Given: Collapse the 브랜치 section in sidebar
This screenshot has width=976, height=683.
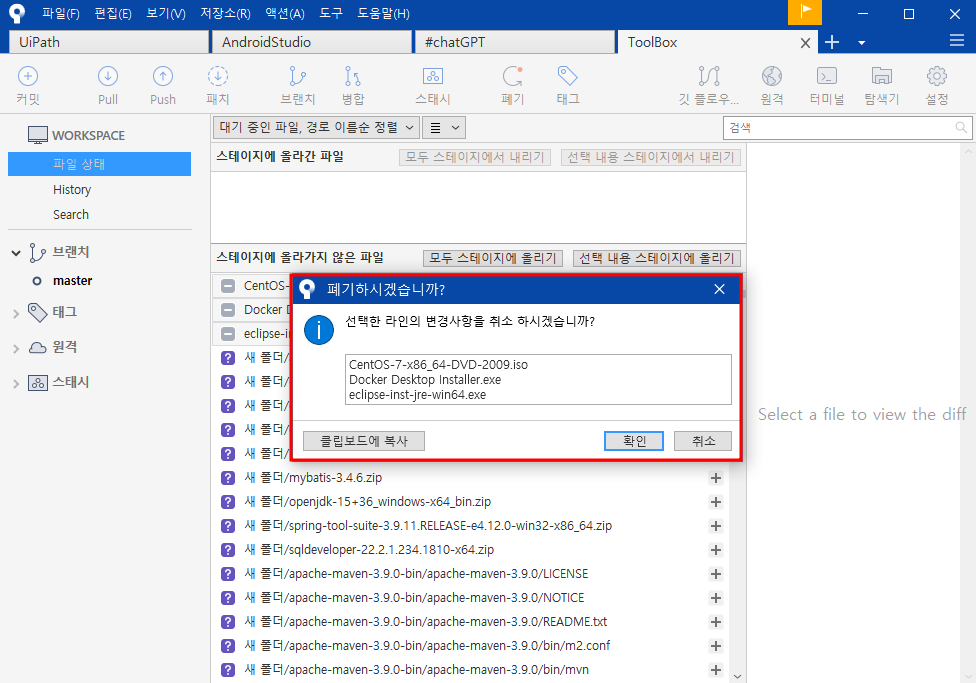Looking at the screenshot, I should tap(16, 253).
